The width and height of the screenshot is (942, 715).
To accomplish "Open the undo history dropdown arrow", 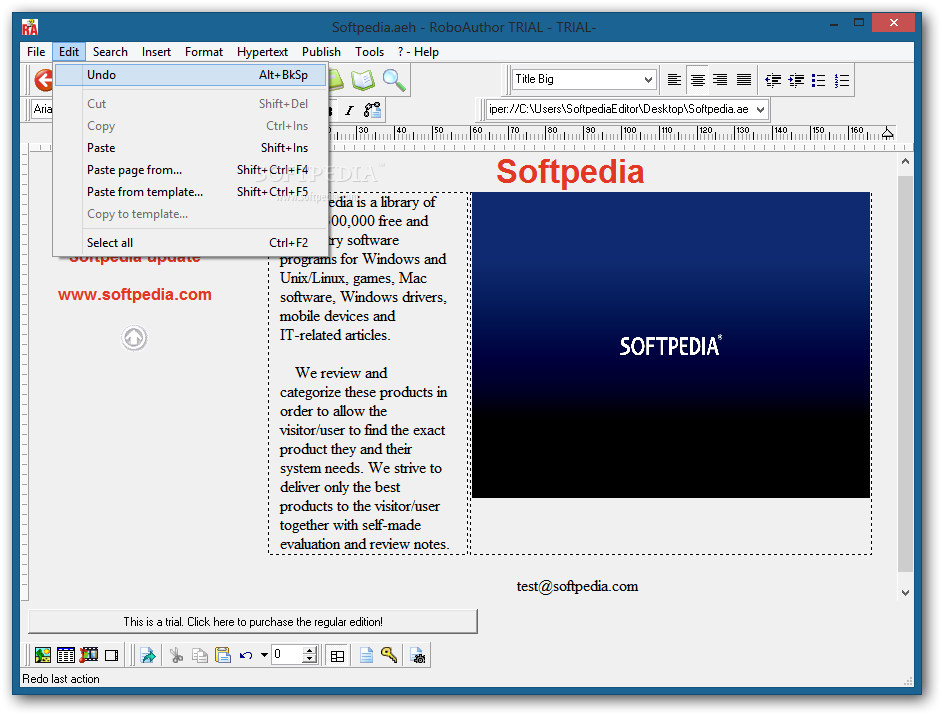I will point(264,656).
